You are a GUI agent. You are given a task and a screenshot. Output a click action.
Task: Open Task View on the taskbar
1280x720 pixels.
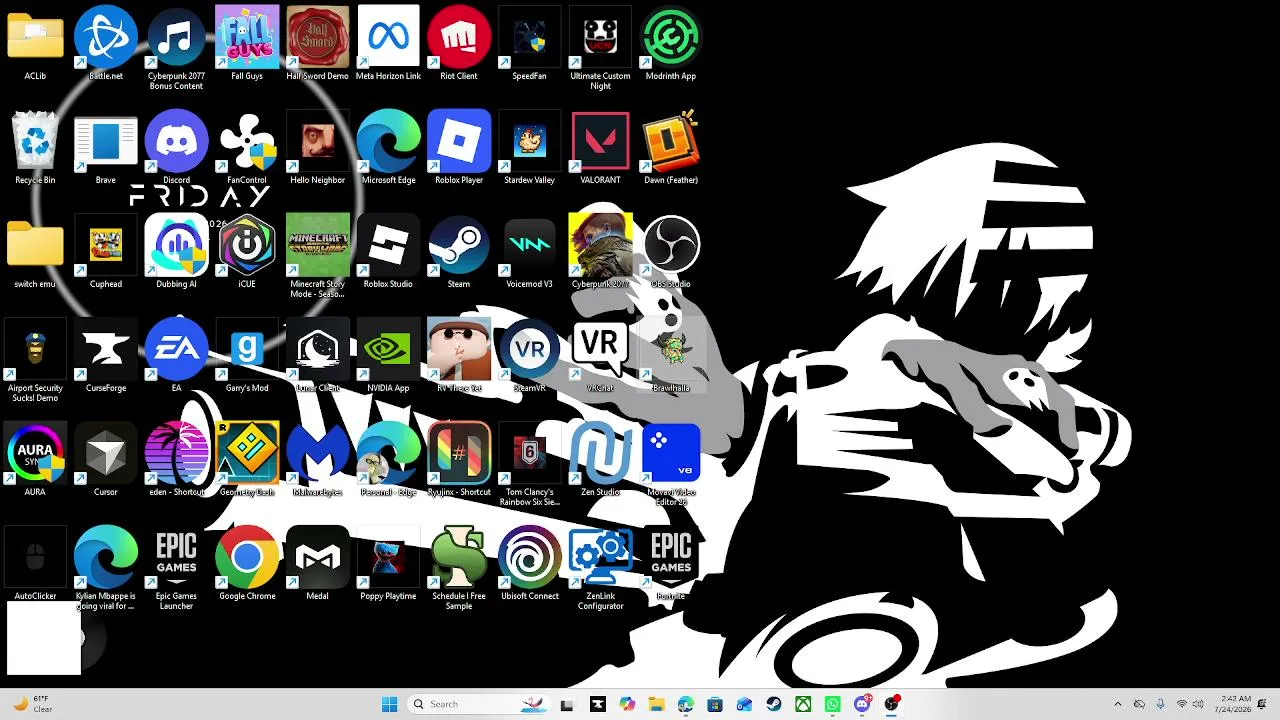click(x=567, y=704)
